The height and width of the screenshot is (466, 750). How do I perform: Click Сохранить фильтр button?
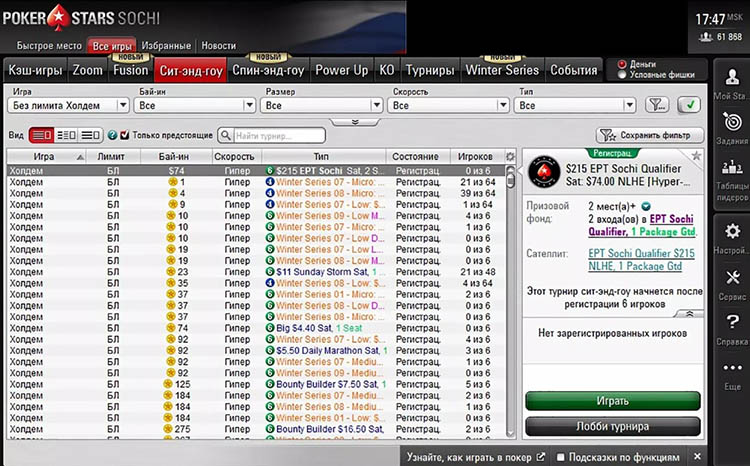coord(650,135)
